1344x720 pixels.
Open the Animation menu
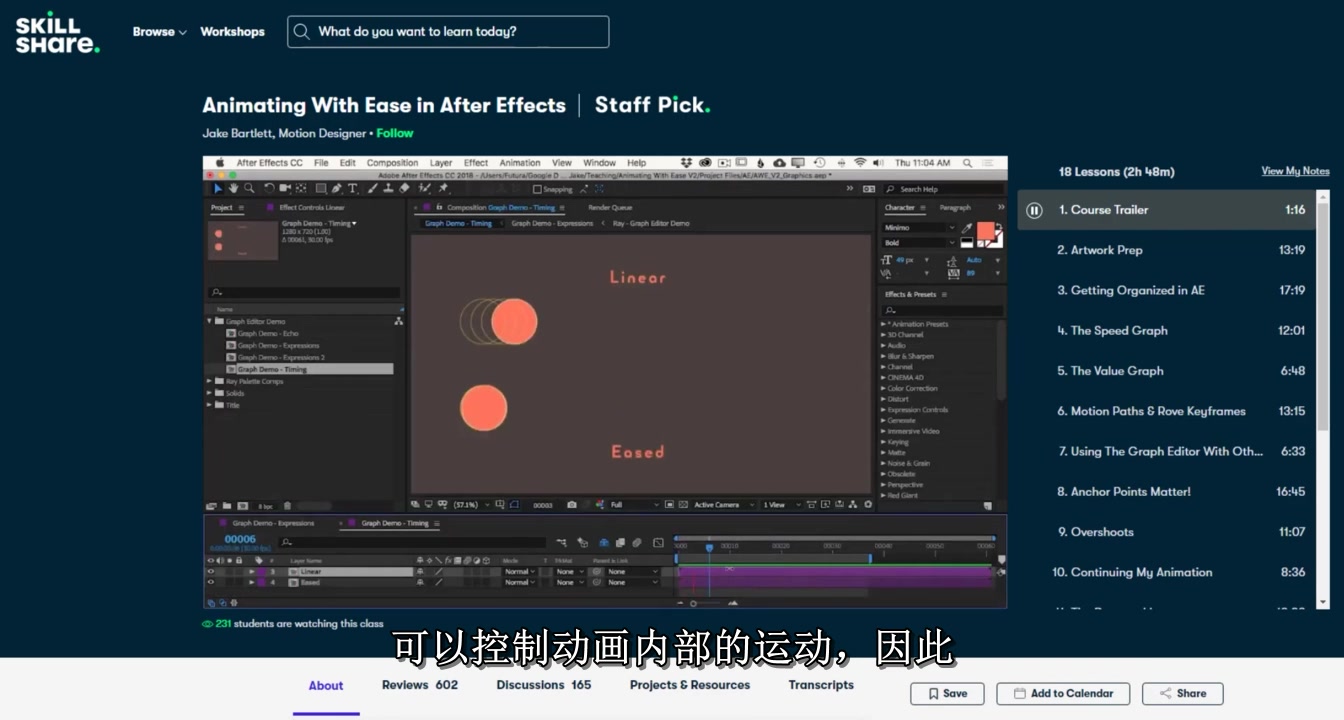519,163
